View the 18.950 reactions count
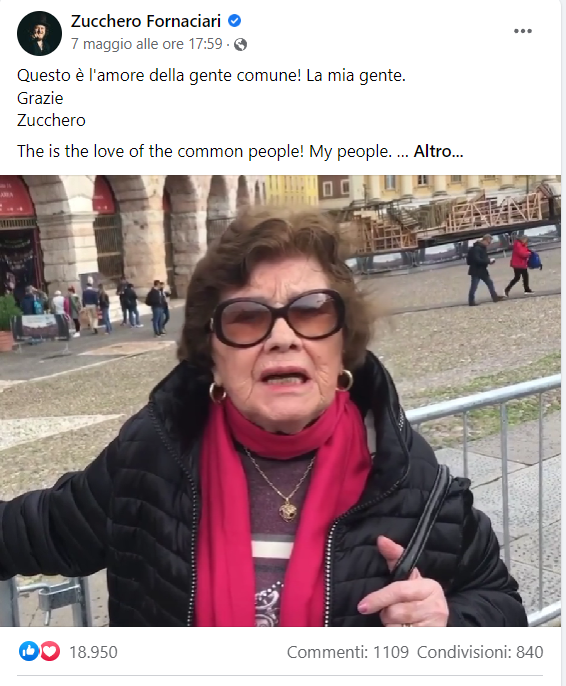566x686 pixels. click(x=93, y=652)
